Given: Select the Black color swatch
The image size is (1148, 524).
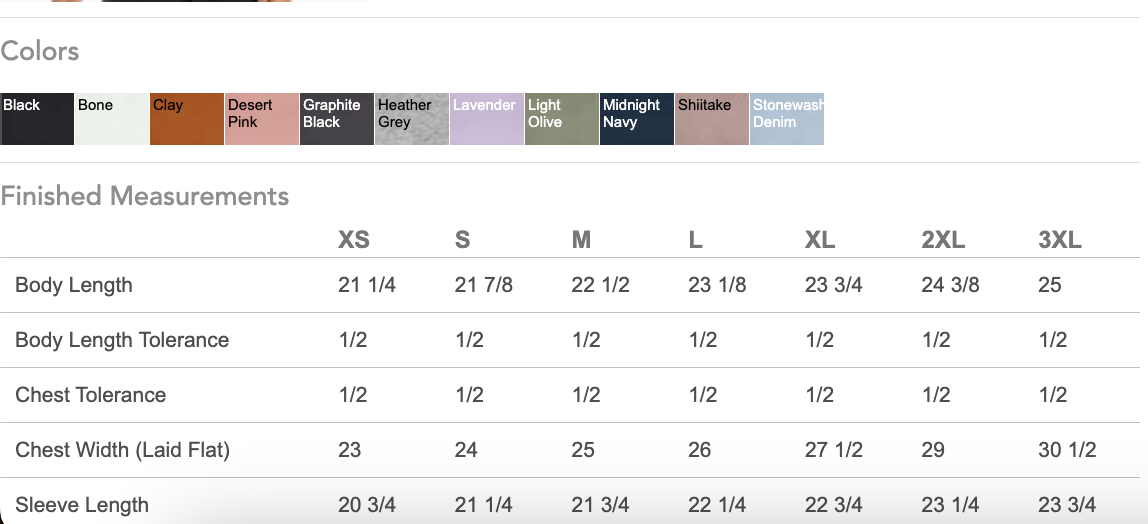Looking at the screenshot, I should pos(37,119).
